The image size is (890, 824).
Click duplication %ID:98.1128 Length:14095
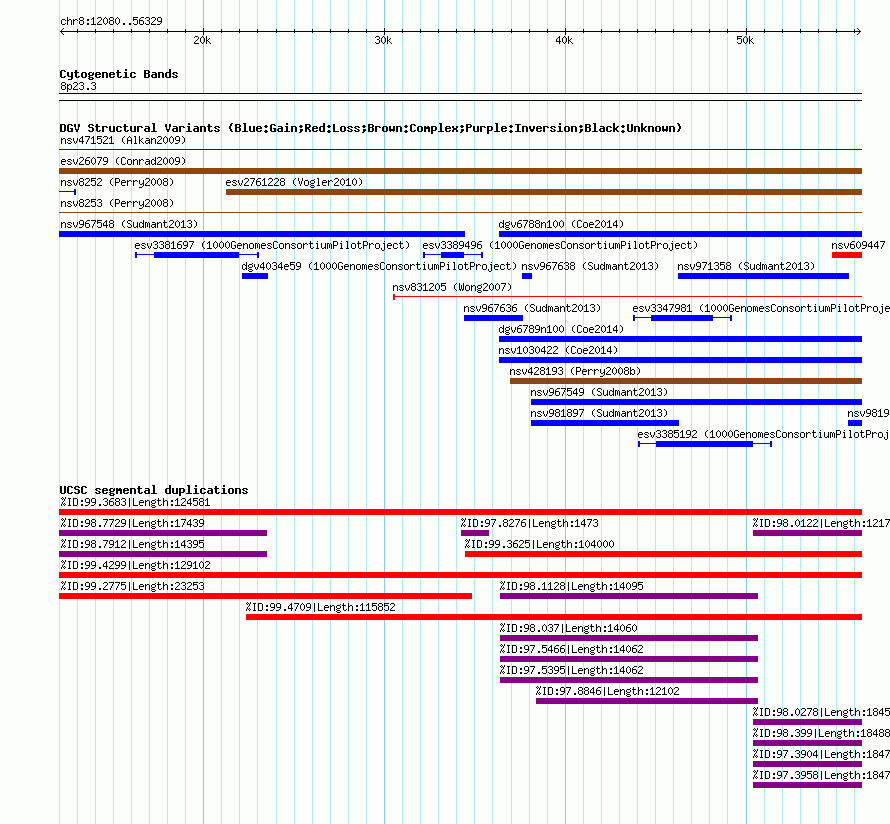click(629, 596)
